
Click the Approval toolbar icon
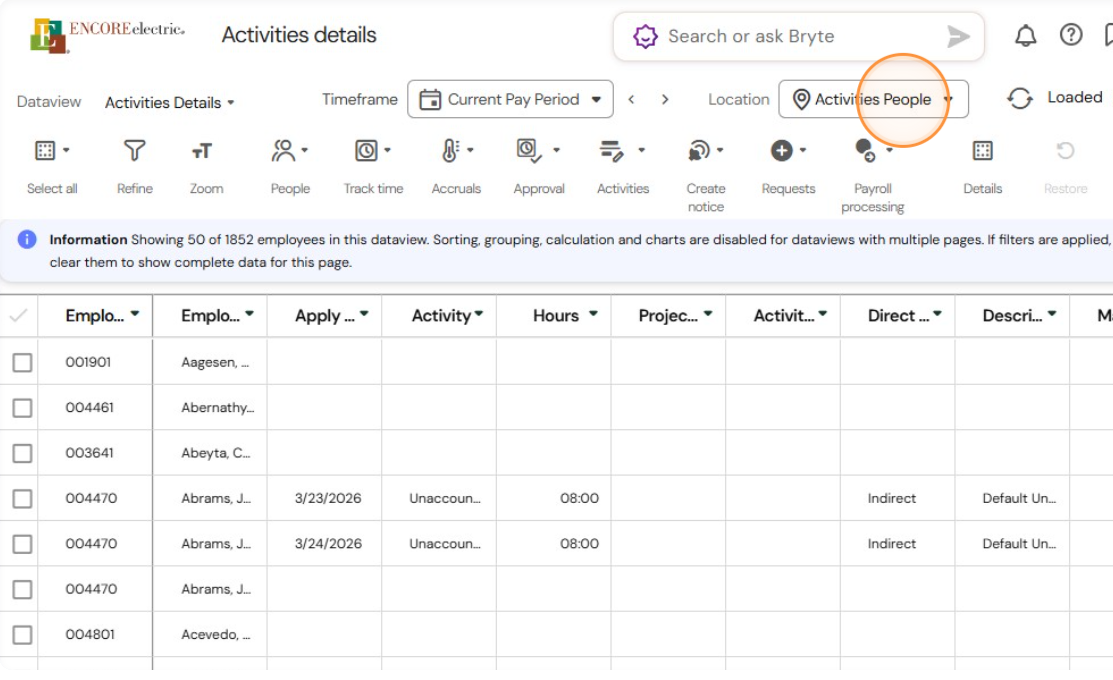[x=528, y=150]
